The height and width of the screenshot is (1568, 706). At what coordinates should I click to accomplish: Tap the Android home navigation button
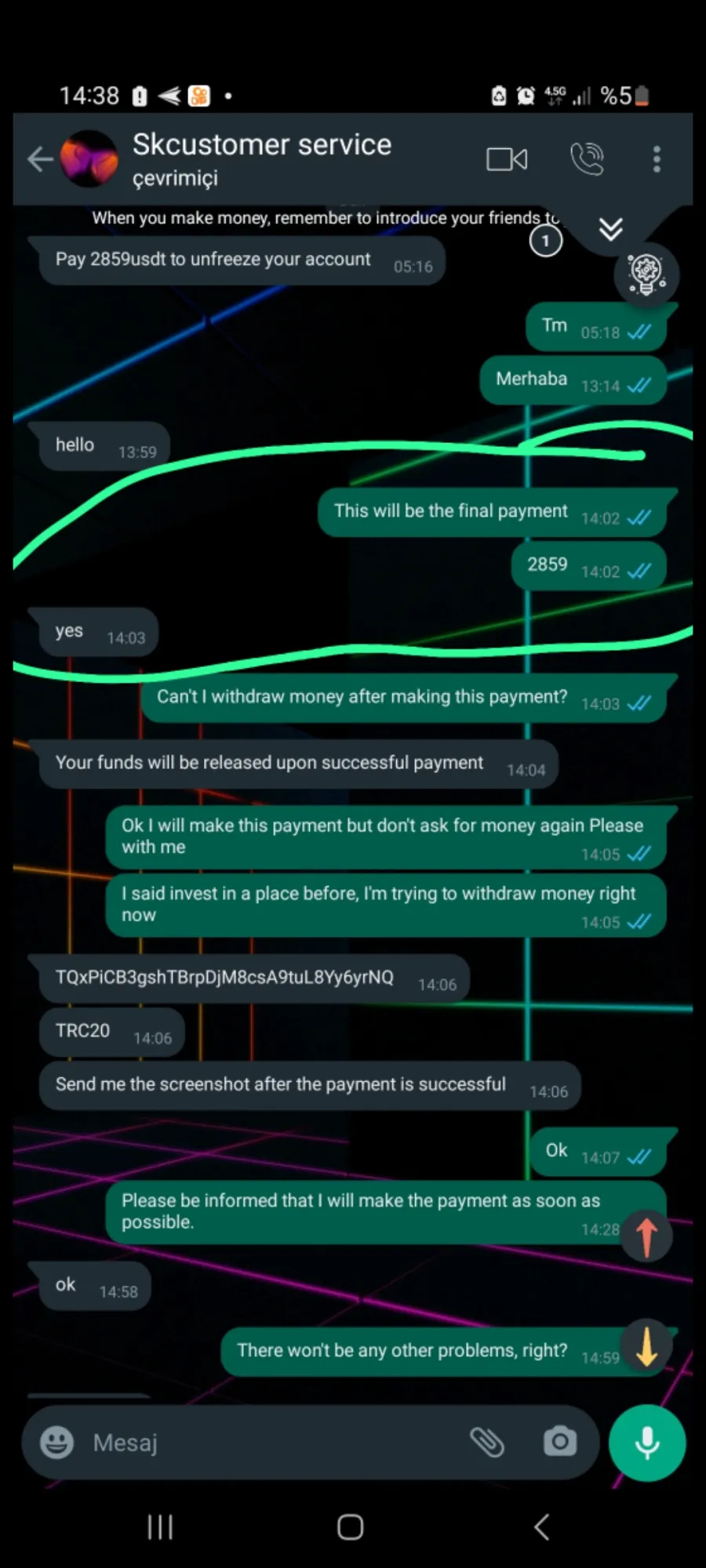[x=350, y=1526]
